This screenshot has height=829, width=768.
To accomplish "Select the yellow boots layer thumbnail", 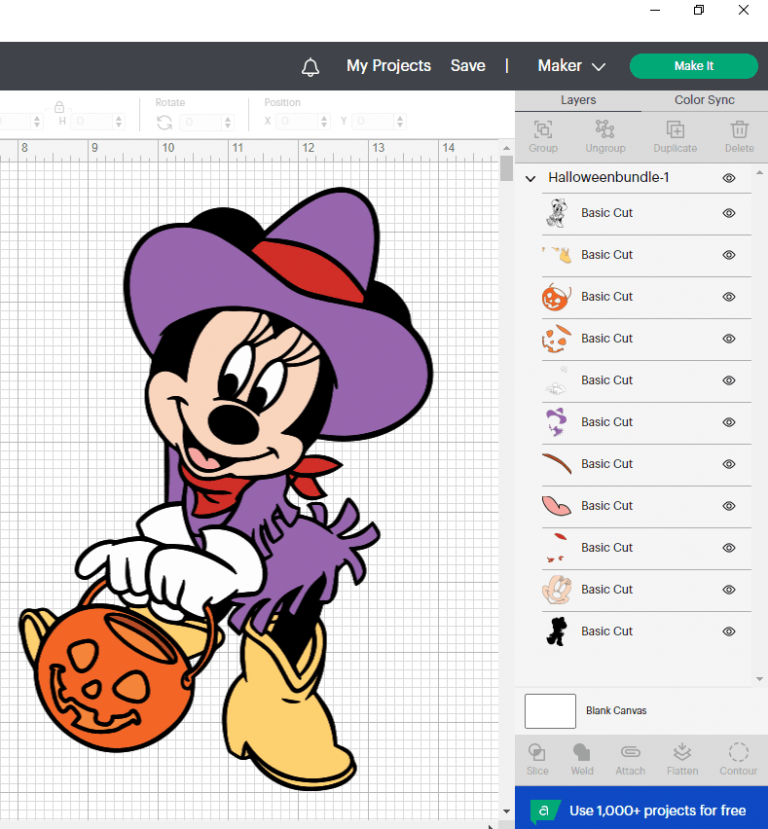I will [x=556, y=255].
